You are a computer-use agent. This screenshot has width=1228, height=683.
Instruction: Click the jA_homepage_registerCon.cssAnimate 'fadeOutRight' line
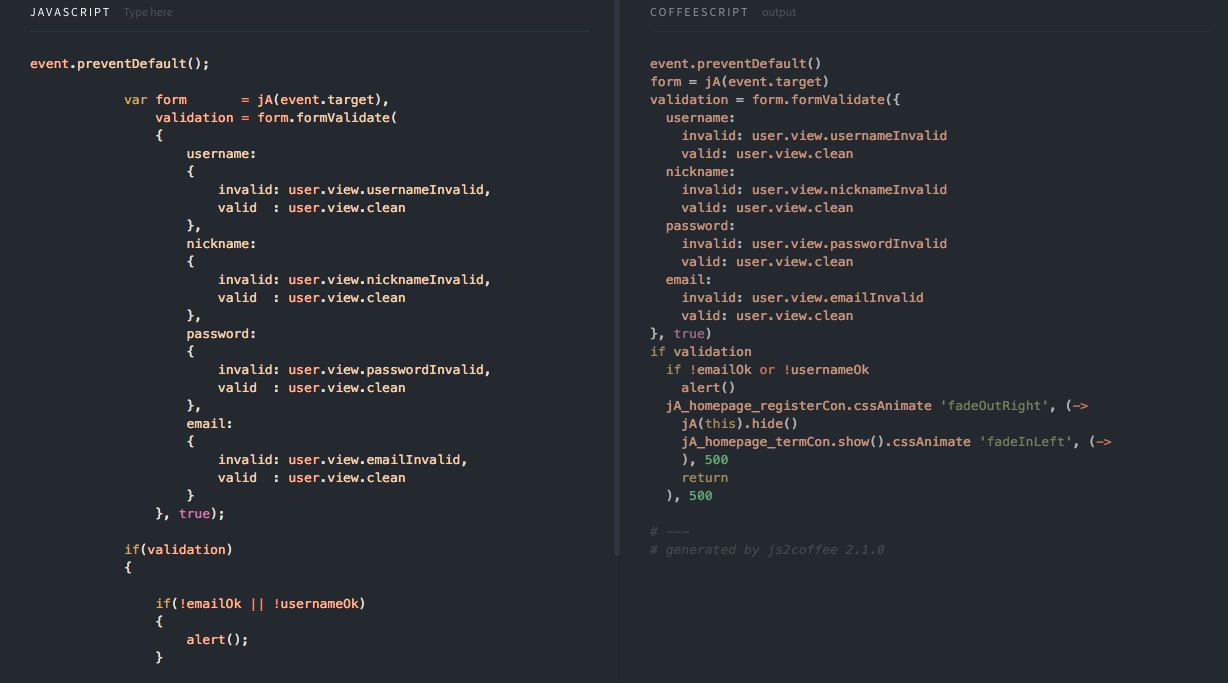pos(877,406)
